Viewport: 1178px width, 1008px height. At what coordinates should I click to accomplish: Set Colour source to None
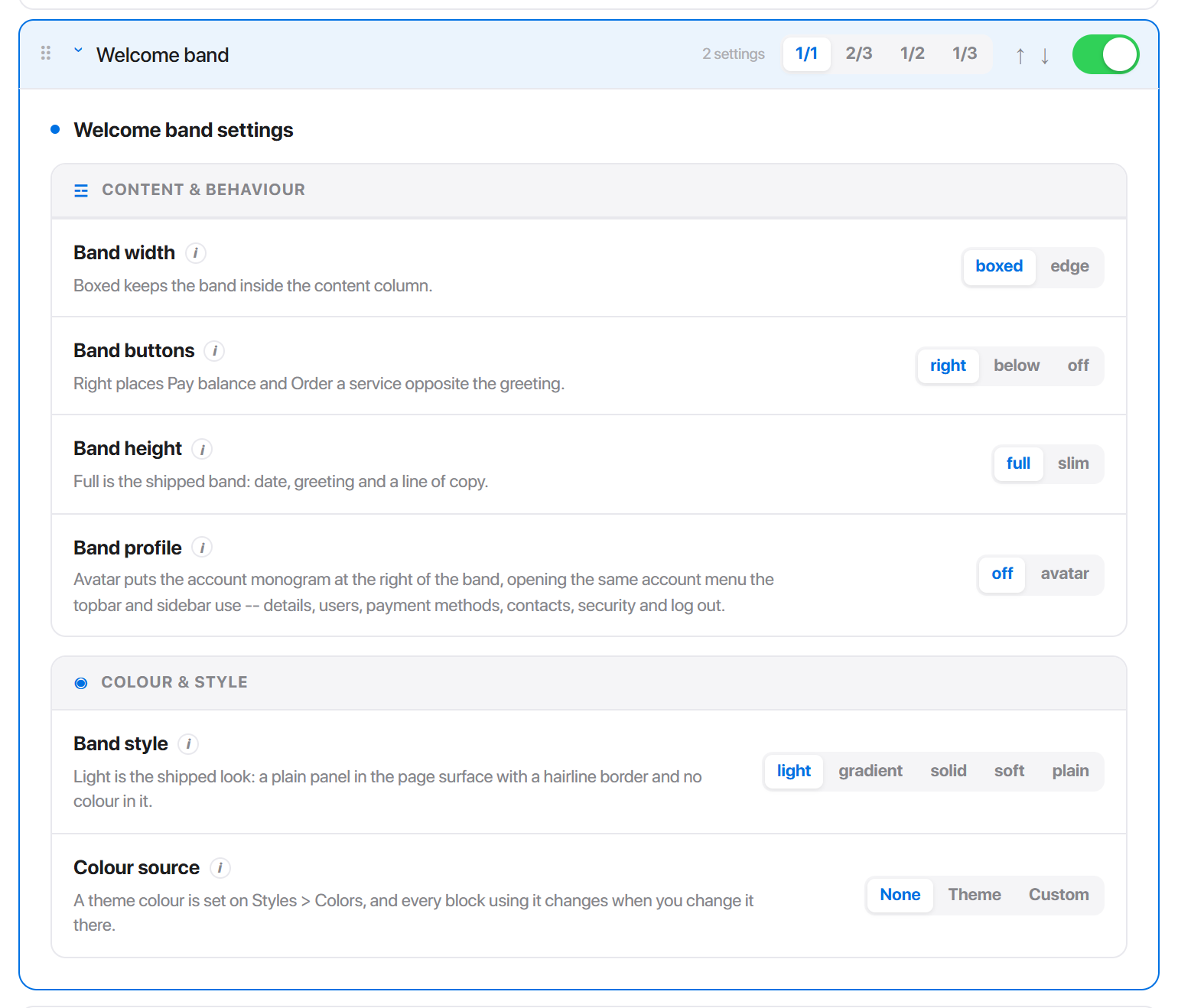900,896
